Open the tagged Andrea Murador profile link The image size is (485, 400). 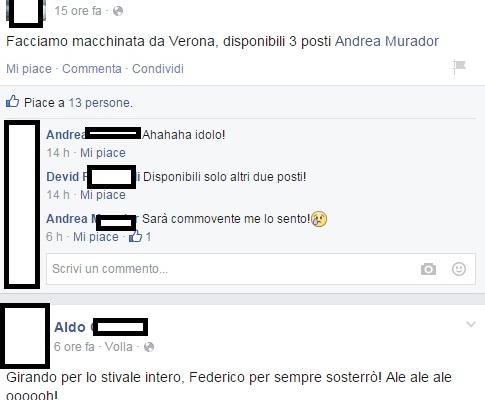point(387,41)
